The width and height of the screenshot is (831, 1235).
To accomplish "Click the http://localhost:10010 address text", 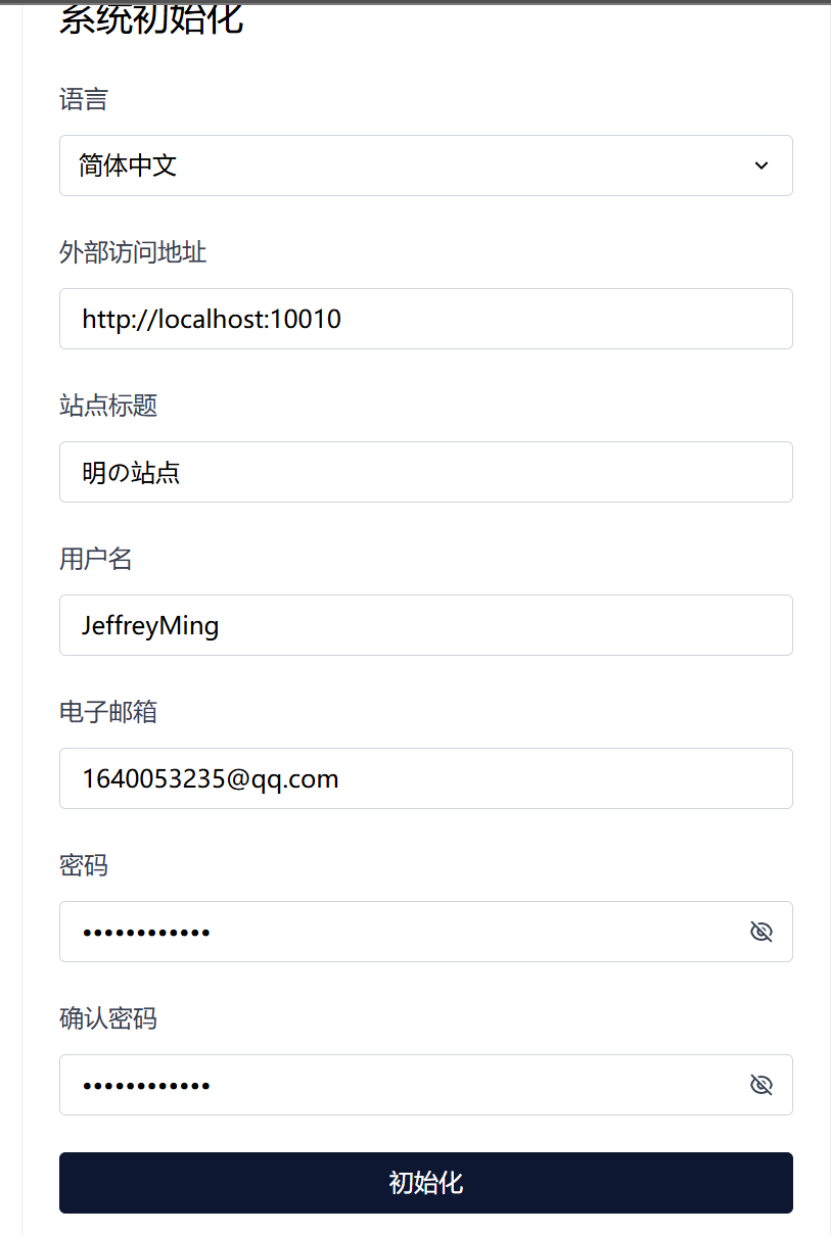I will pyautogui.click(x=212, y=319).
